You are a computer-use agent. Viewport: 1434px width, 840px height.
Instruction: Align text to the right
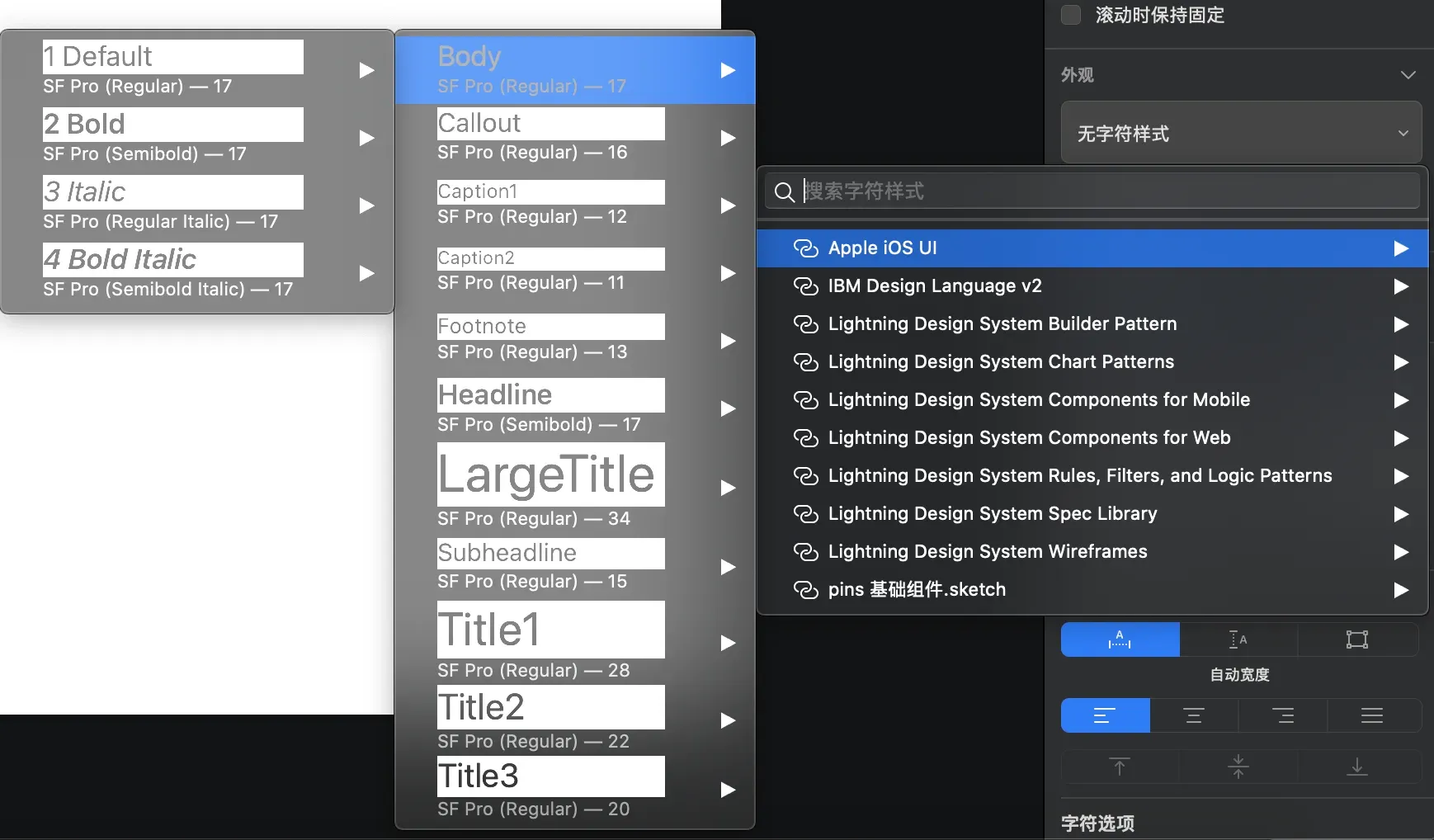(x=1283, y=715)
